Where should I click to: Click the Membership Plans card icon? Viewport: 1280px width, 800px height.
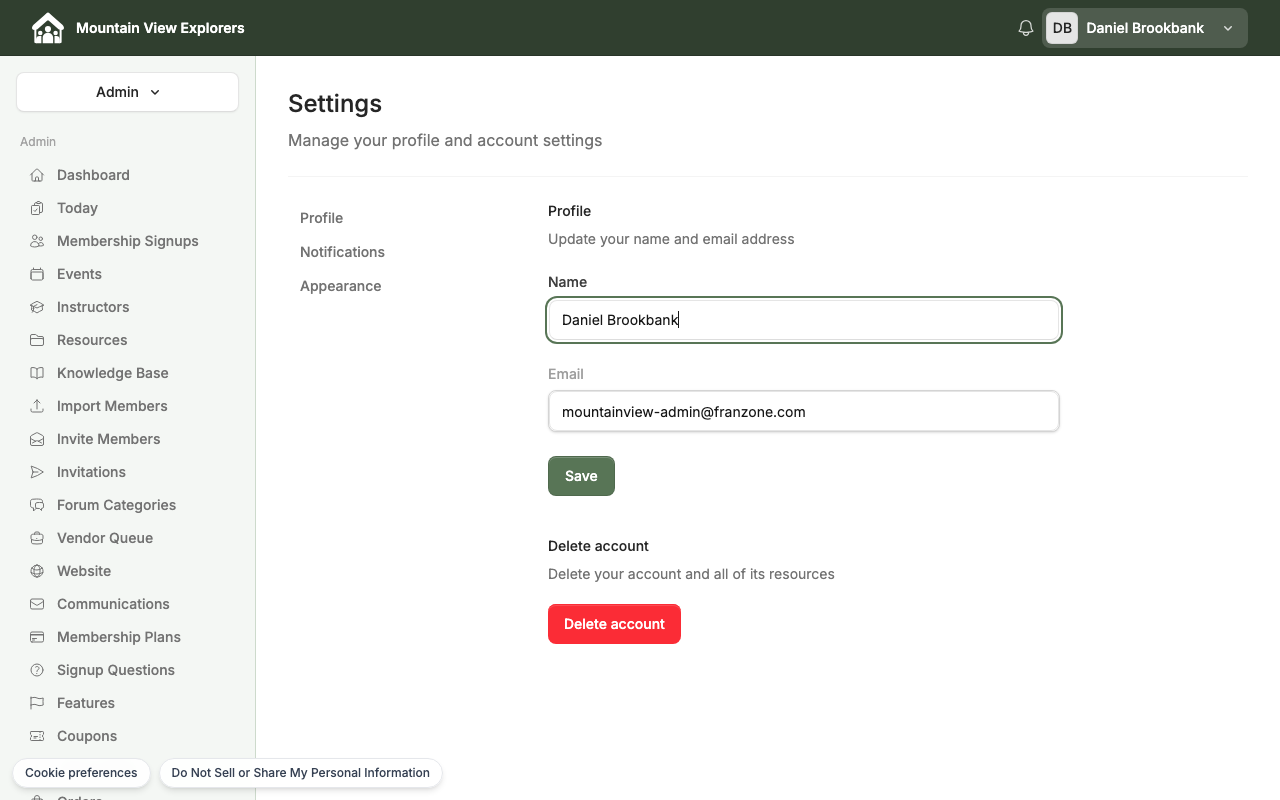click(37, 637)
